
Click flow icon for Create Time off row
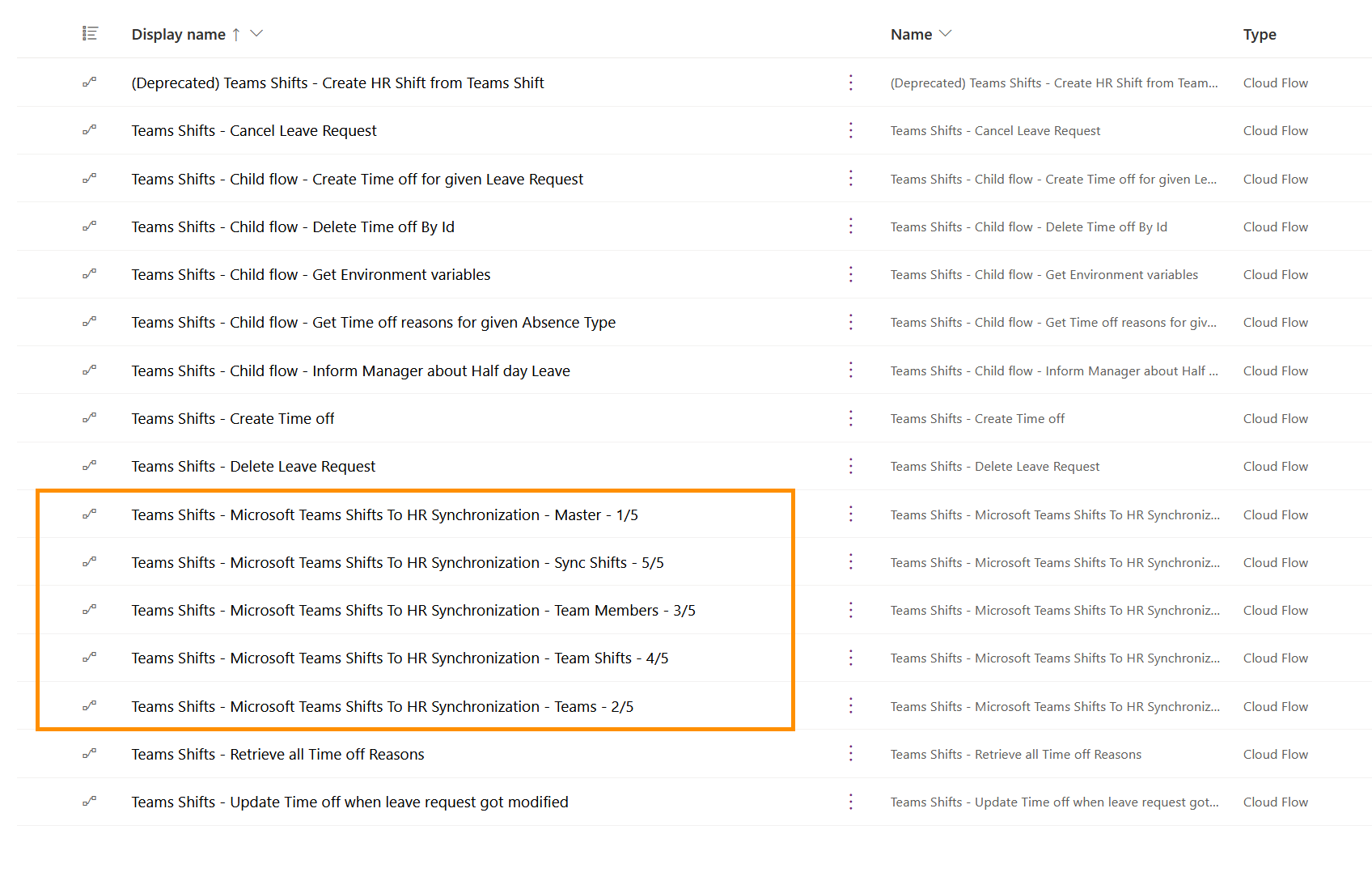pyautogui.click(x=89, y=417)
